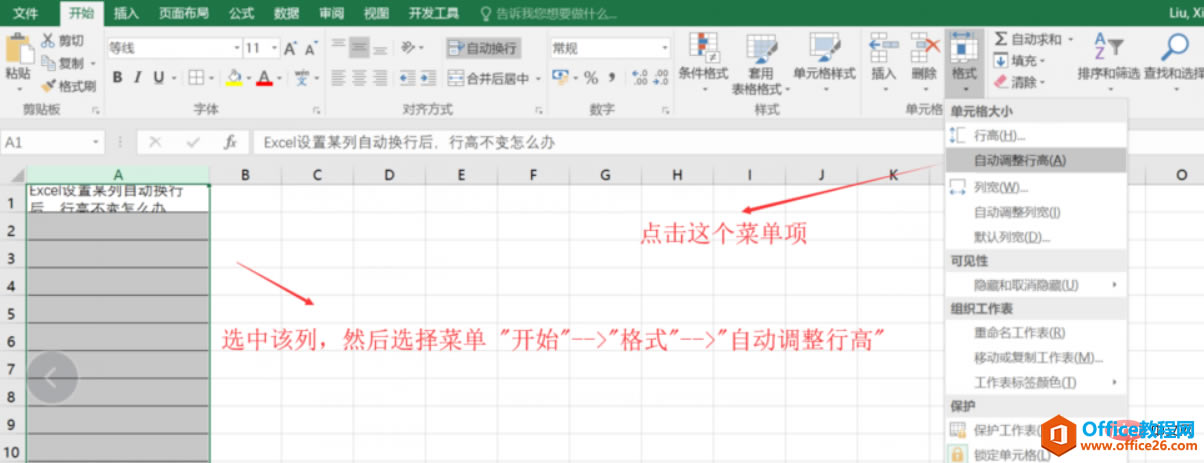Click the AutoSum (自动求和) sigma icon
1204x463 pixels.
1000,39
